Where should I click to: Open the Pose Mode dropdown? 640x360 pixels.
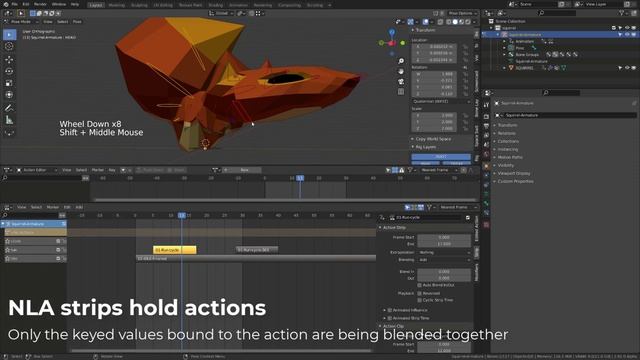(x=20, y=22)
